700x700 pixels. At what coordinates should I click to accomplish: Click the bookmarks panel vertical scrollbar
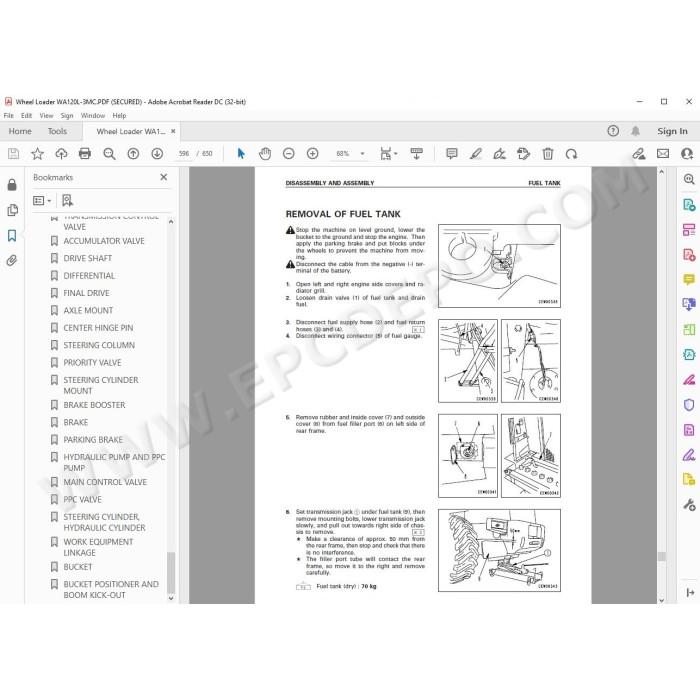point(171,409)
